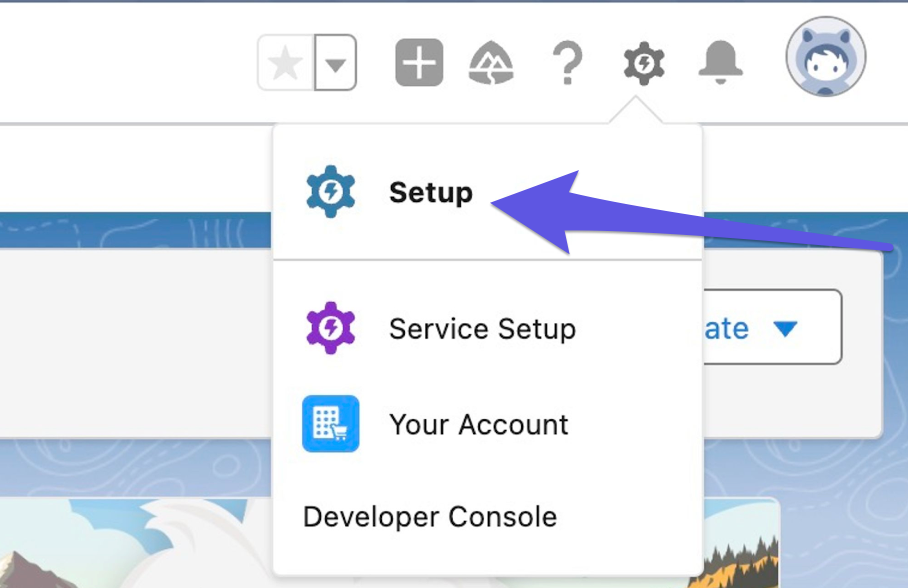
Task: Launch Developer Console
Action: pyautogui.click(x=429, y=517)
